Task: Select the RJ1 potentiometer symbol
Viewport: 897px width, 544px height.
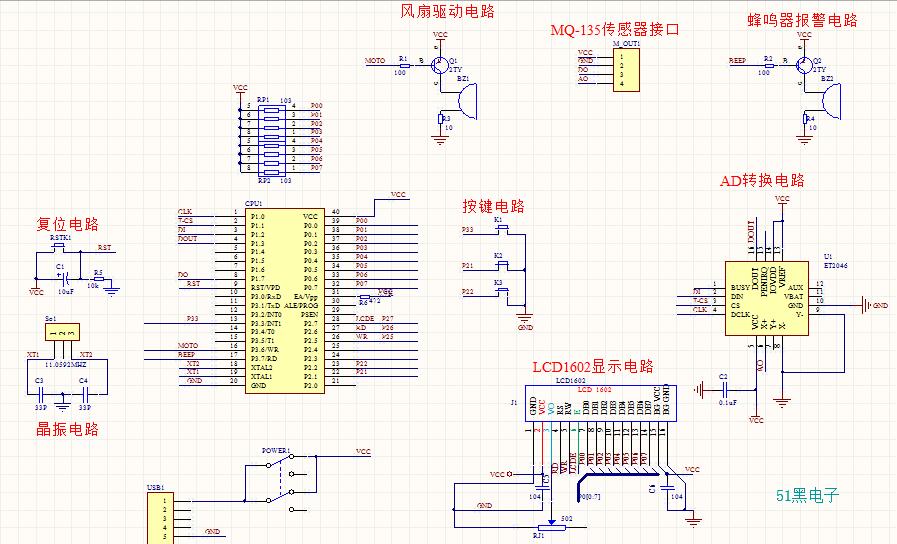Action: (x=552, y=526)
